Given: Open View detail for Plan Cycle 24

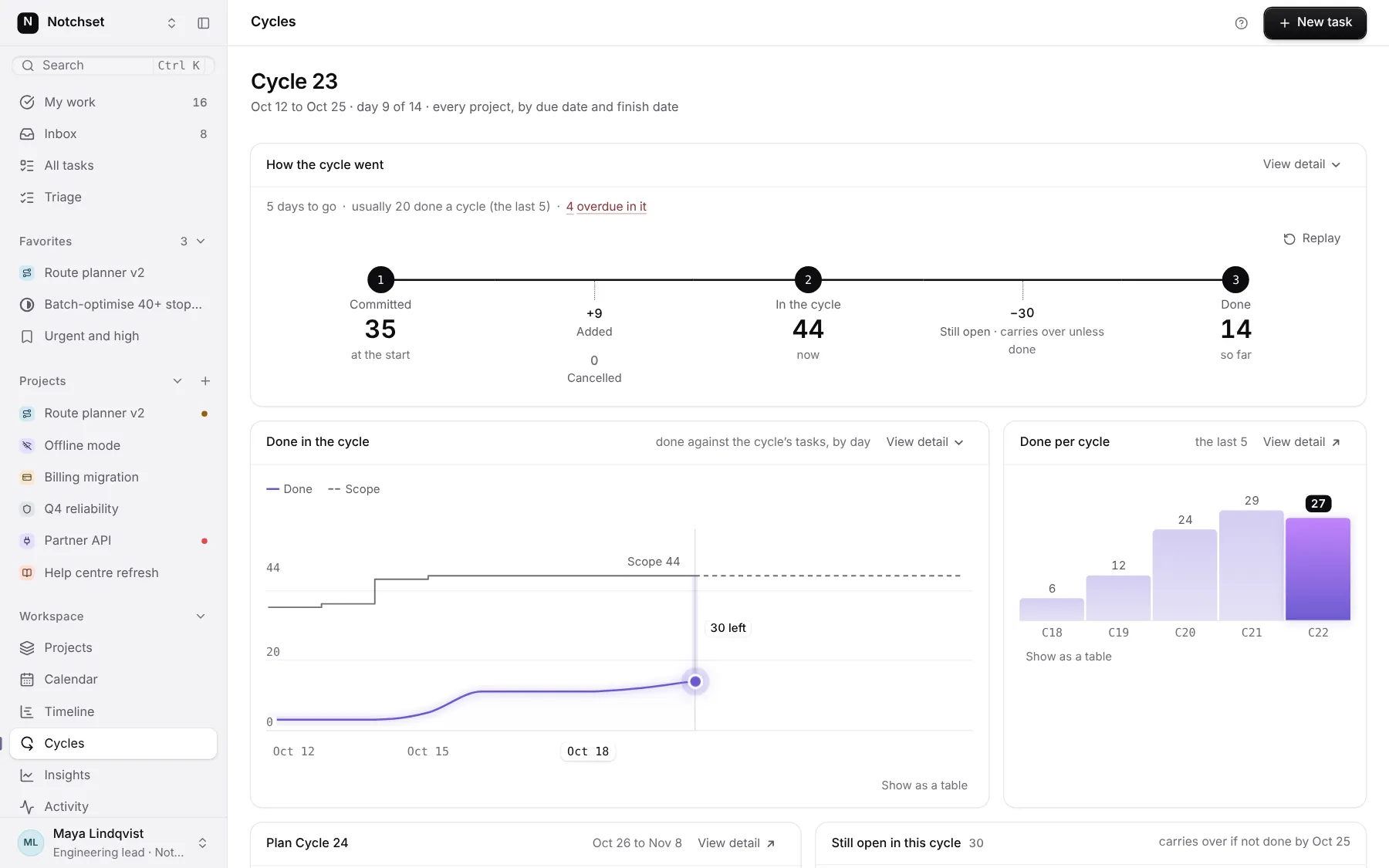Looking at the screenshot, I should pyautogui.click(x=737, y=843).
